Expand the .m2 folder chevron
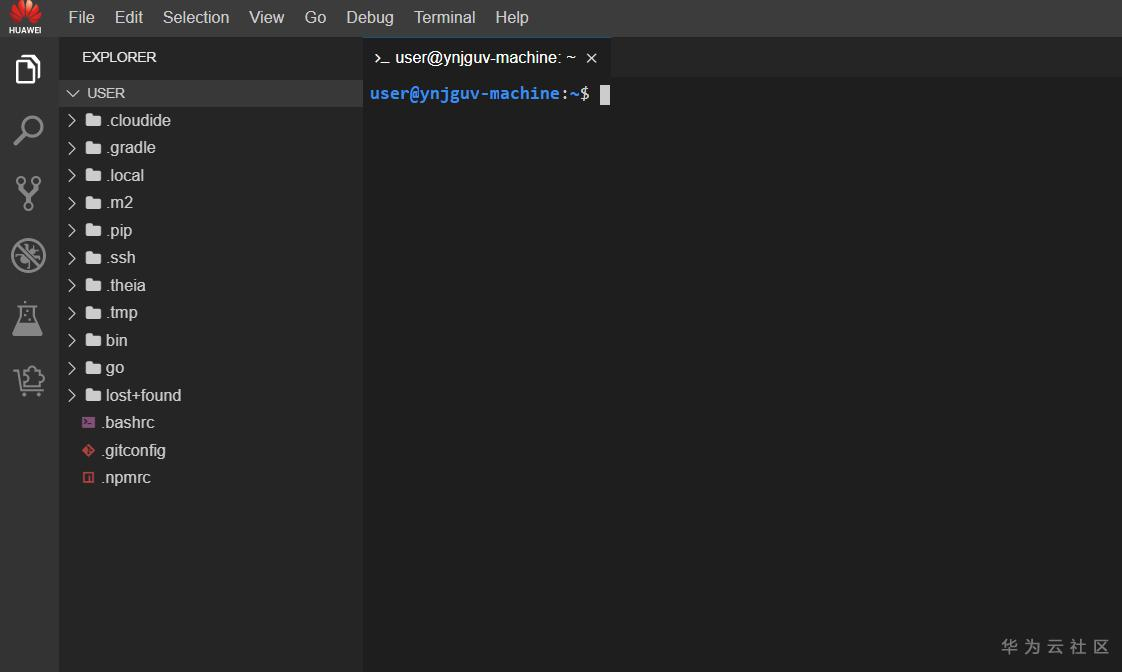 pyautogui.click(x=72, y=203)
